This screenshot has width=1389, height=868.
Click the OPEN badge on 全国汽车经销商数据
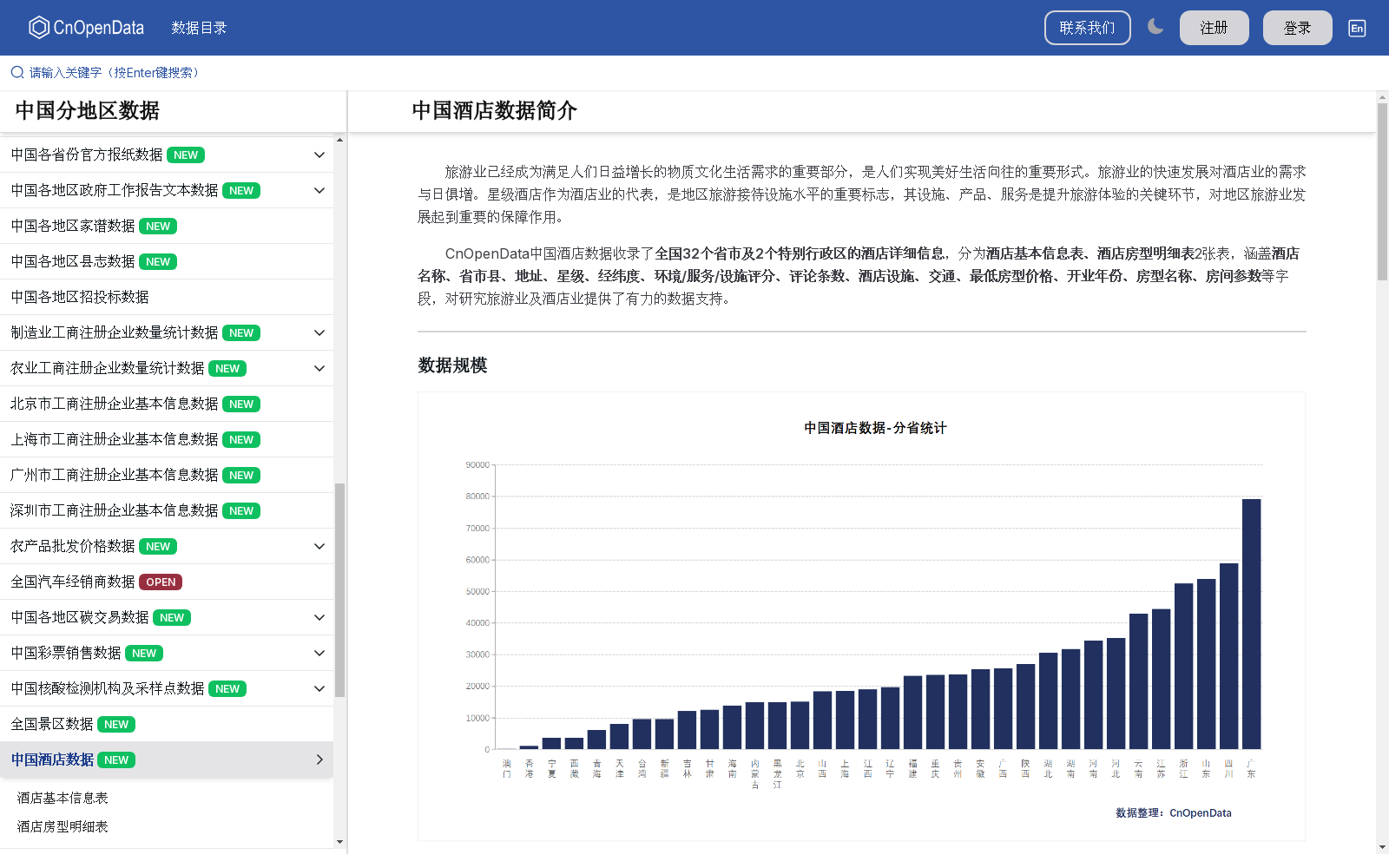coord(161,582)
